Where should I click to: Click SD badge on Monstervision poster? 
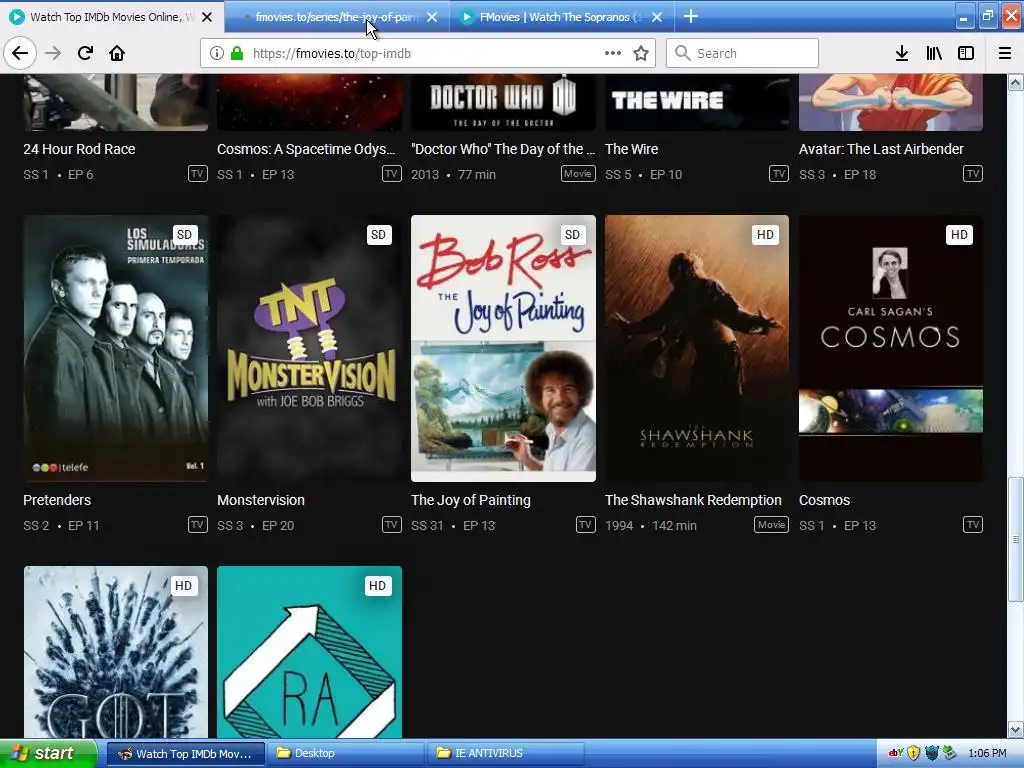coord(378,234)
